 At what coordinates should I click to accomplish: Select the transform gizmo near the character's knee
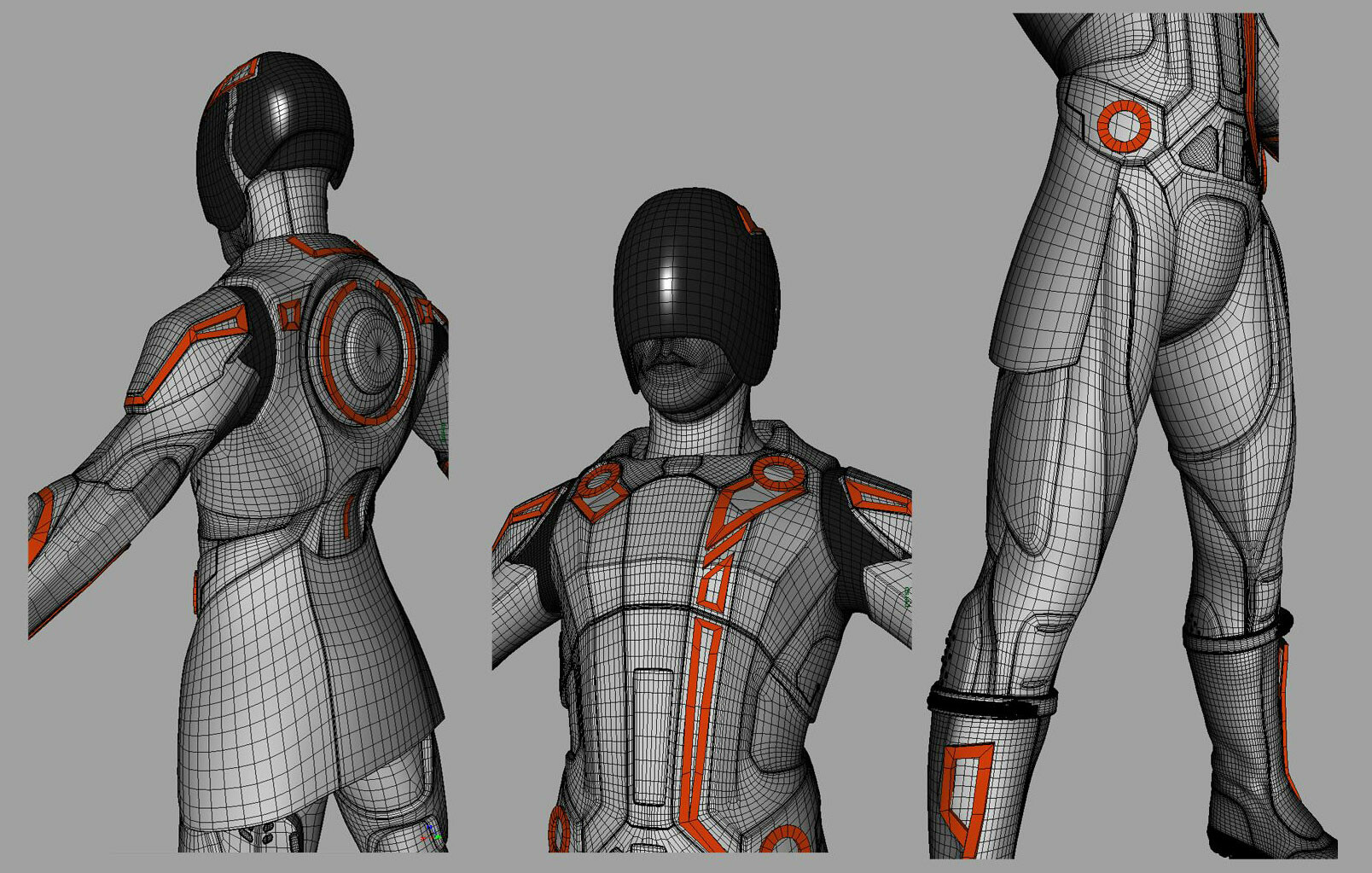click(x=431, y=835)
